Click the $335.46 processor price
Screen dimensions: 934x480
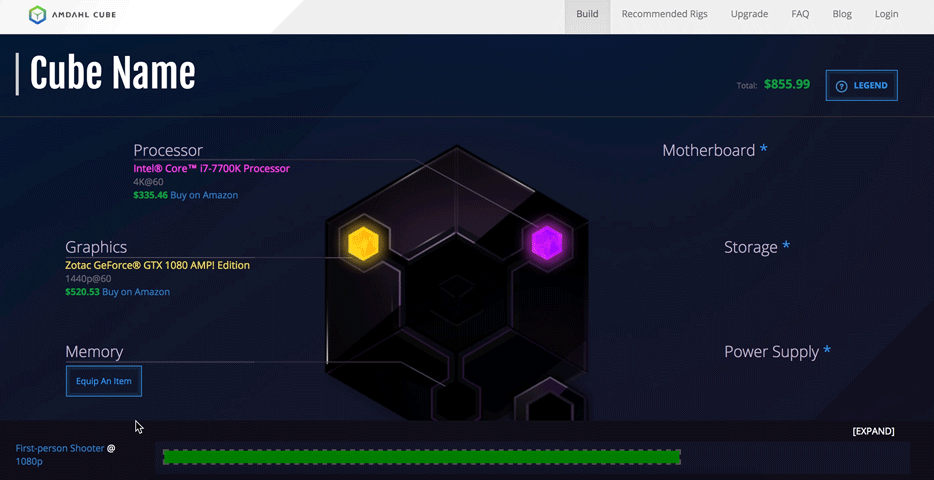(x=151, y=195)
